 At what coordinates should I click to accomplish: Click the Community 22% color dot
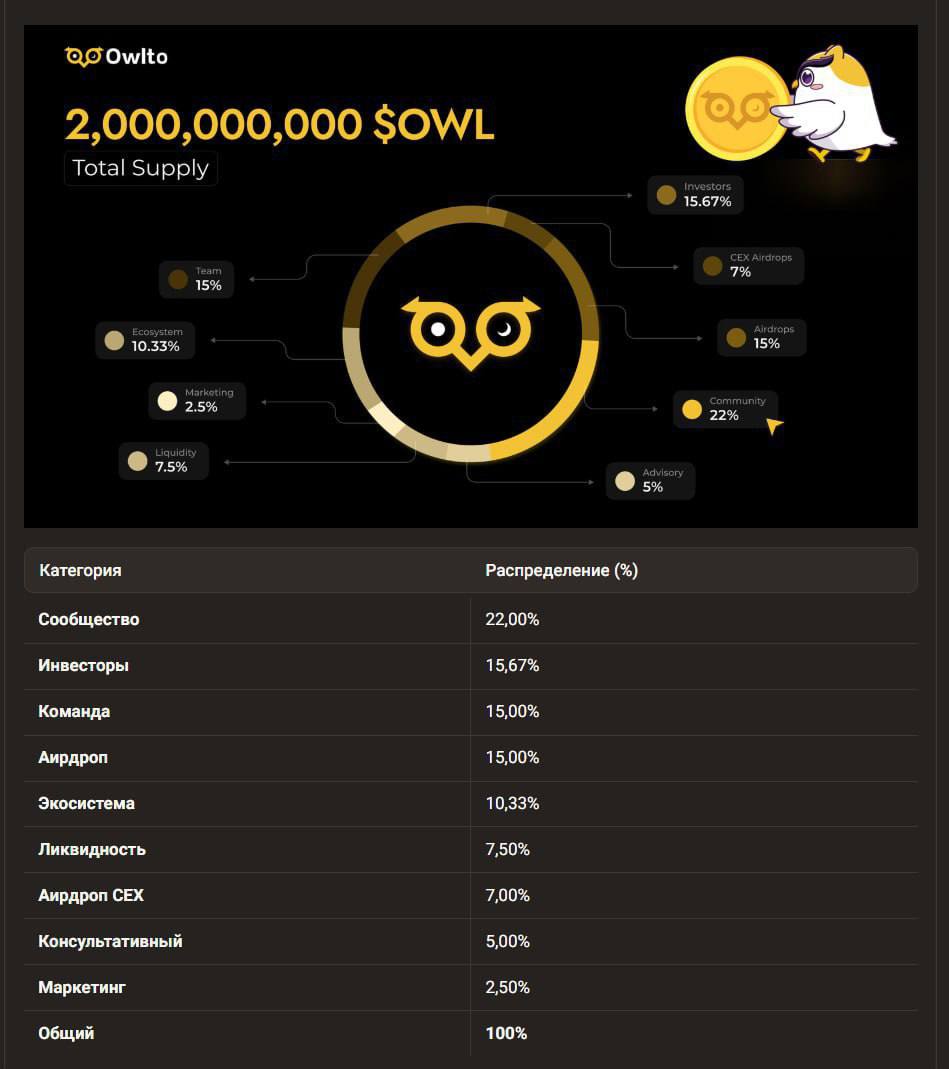[691, 409]
